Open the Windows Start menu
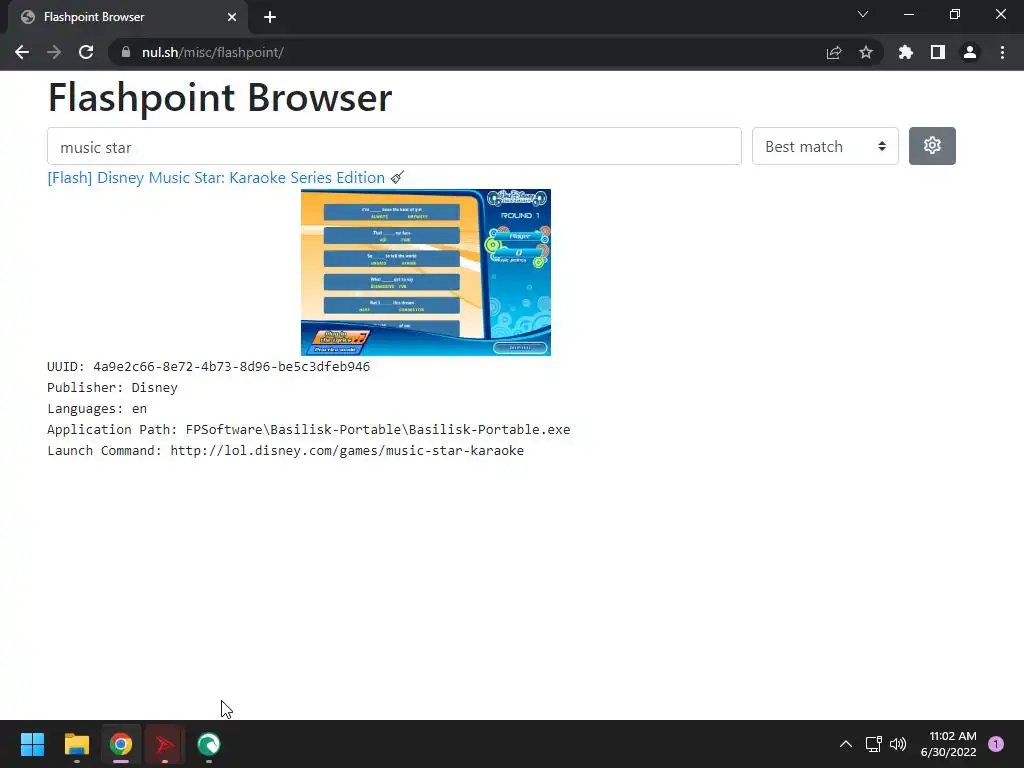1024x768 pixels. point(32,744)
